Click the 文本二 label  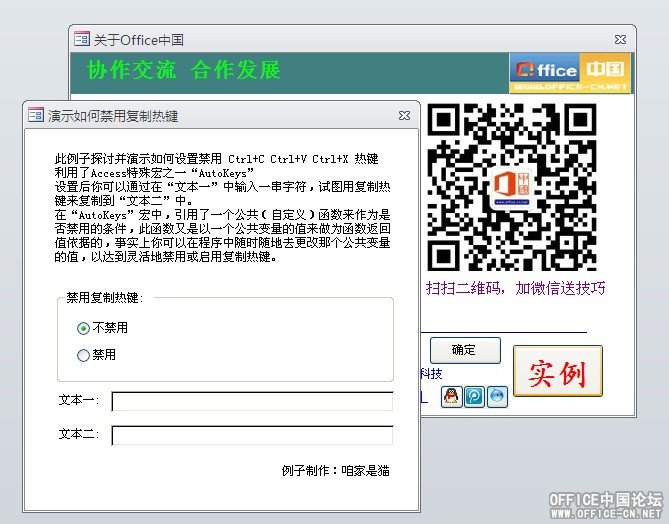tap(79, 434)
